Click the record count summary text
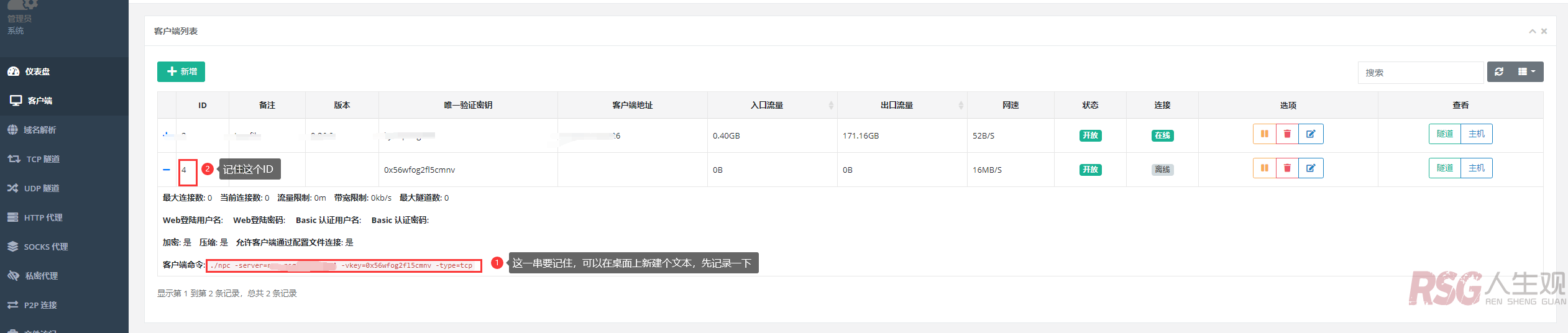This screenshot has height=333, width=1568. [227, 293]
